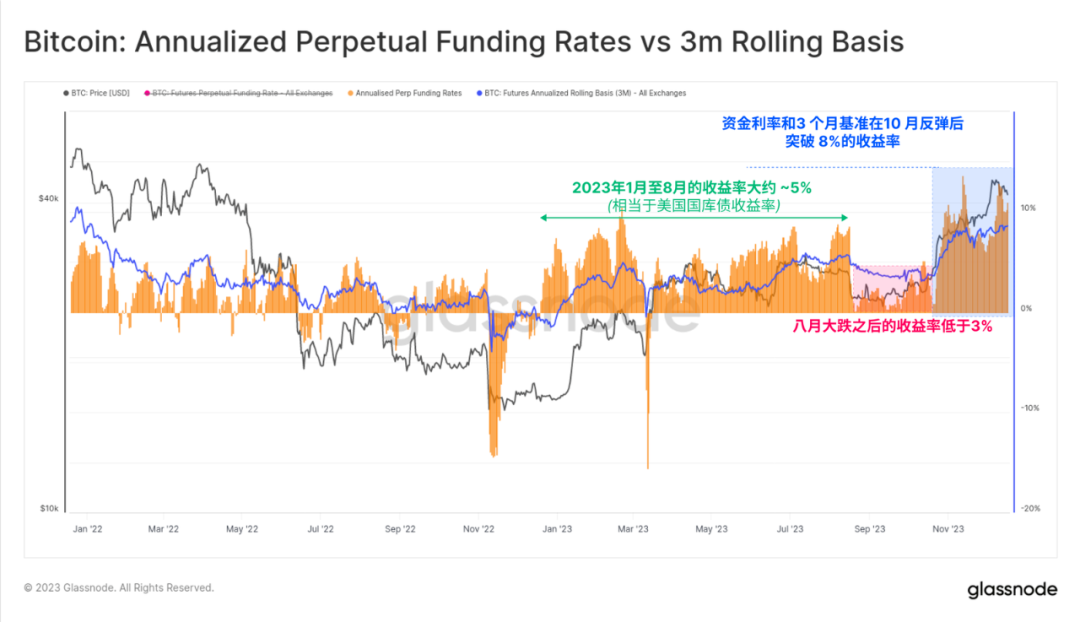Click the green double-headed range arrow
1080x622 pixels.
(x=694, y=217)
